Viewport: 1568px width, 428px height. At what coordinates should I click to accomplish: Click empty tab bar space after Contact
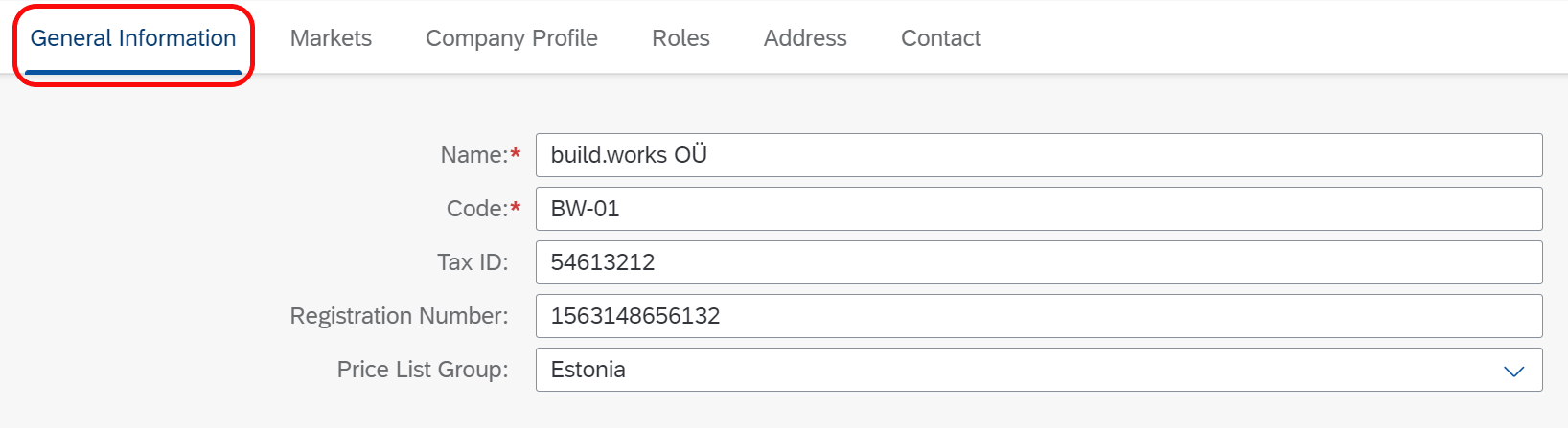click(1275, 38)
